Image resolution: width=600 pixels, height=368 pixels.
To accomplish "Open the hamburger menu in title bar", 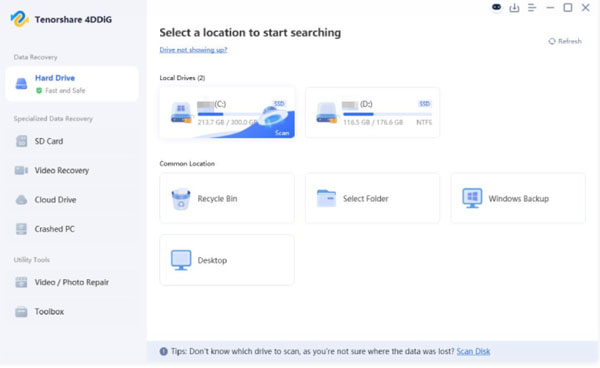I will pyautogui.click(x=532, y=8).
